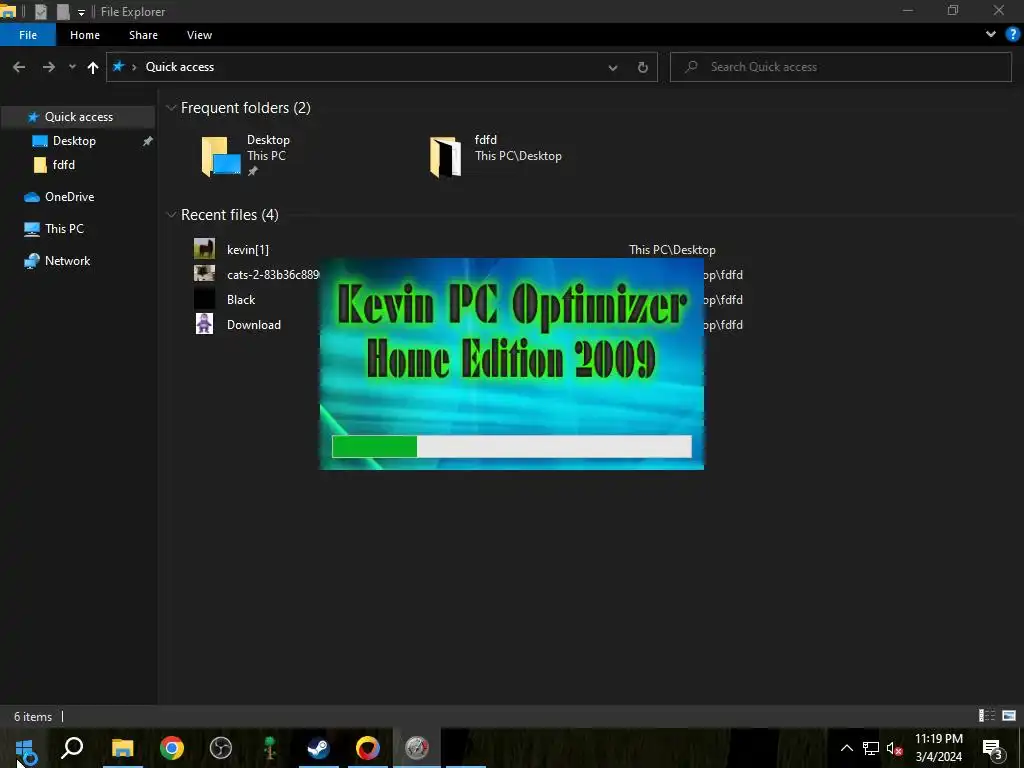Open the Windows Start menu
The width and height of the screenshot is (1024, 768).
tap(25, 748)
